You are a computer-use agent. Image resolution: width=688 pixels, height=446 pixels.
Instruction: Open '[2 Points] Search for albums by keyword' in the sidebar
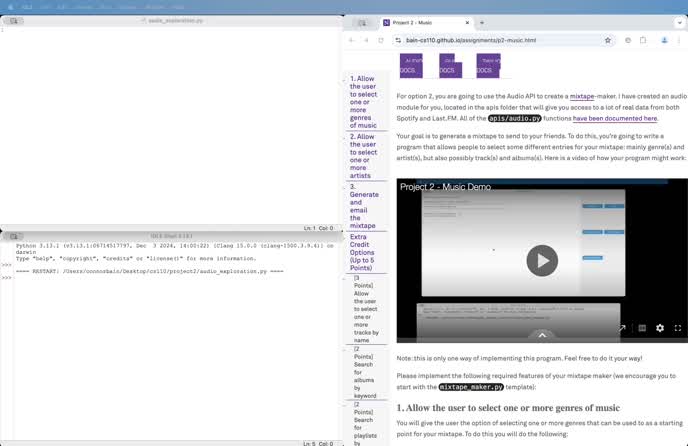[x=365, y=372]
